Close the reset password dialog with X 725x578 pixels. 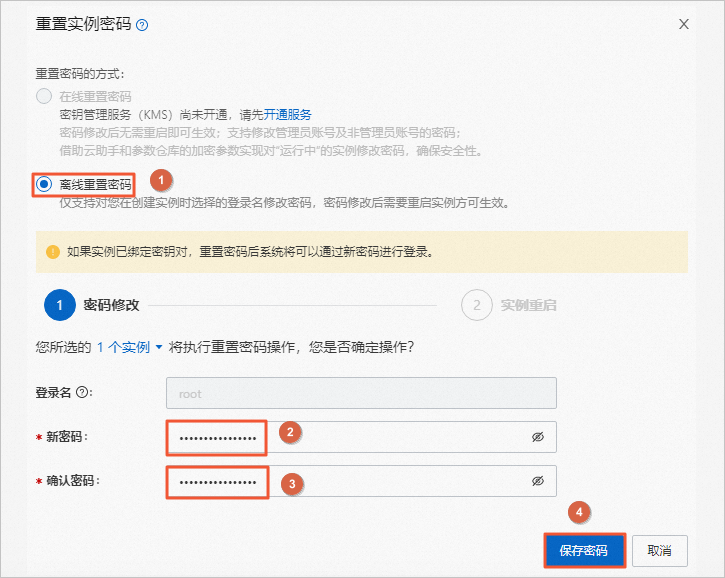(x=683, y=24)
